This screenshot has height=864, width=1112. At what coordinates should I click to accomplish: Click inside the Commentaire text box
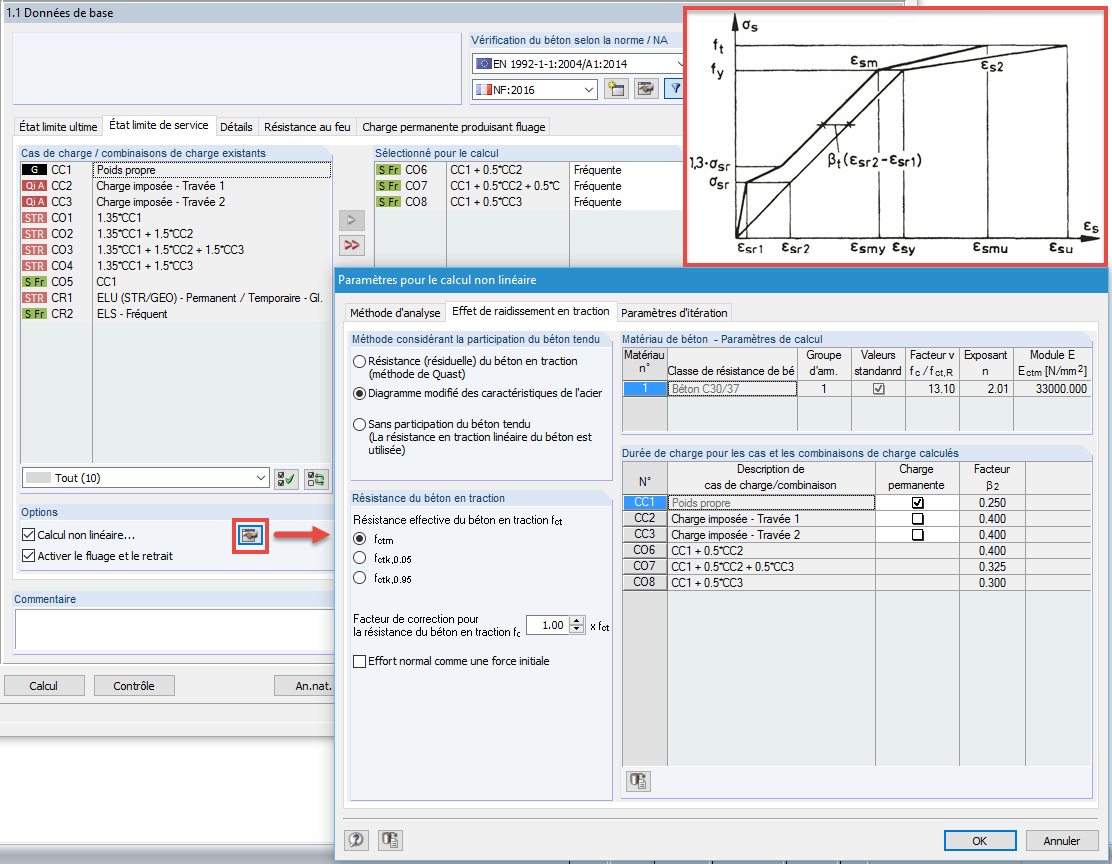pos(174,631)
